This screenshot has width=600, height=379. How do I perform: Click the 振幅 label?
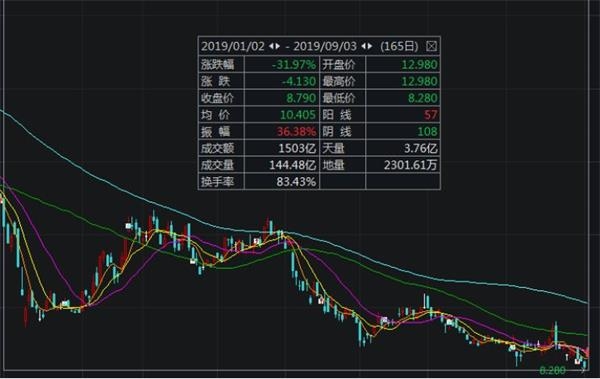pos(216,132)
